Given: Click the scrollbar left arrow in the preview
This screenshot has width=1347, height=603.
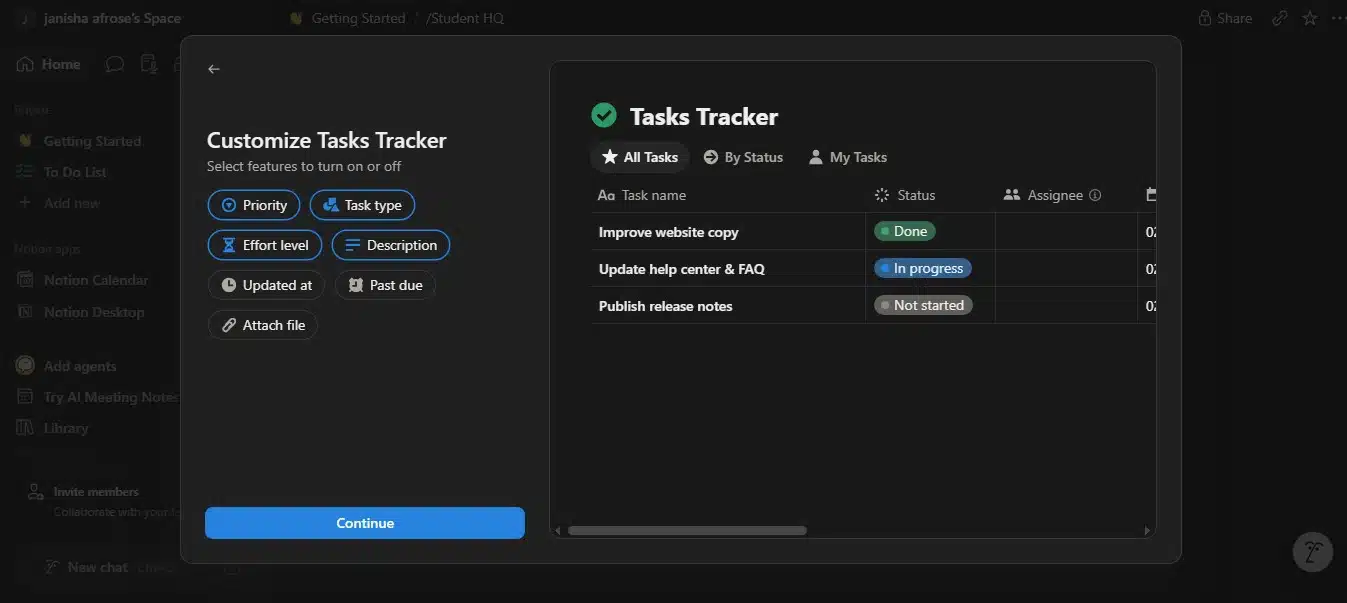Looking at the screenshot, I should click(x=558, y=530).
